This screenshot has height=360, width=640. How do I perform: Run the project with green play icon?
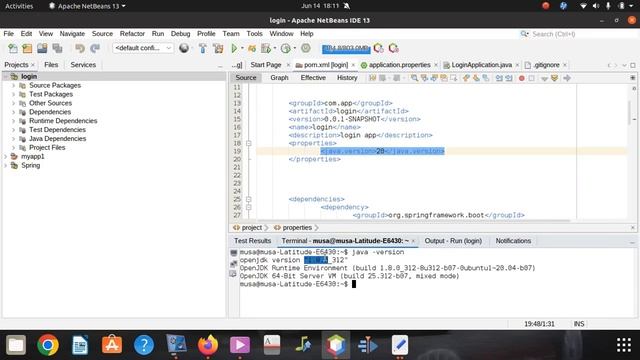point(234,49)
